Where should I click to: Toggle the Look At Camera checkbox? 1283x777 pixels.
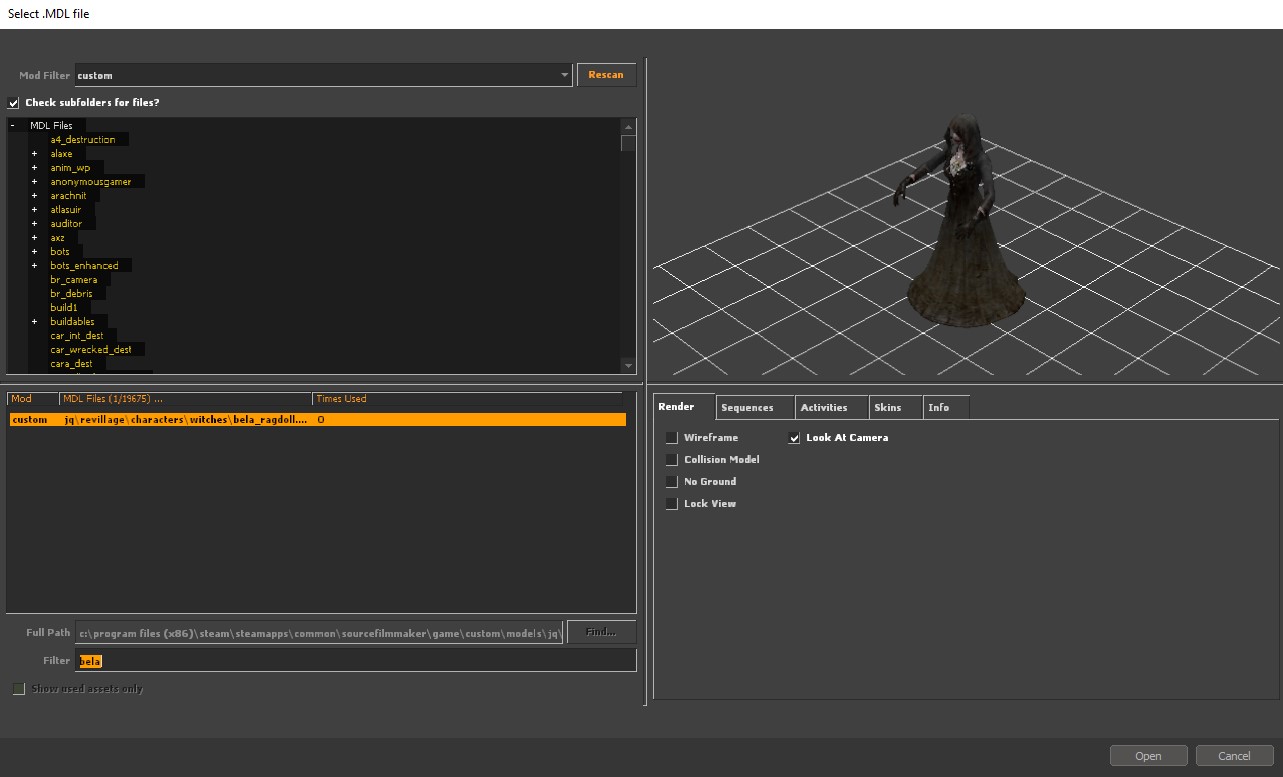794,438
